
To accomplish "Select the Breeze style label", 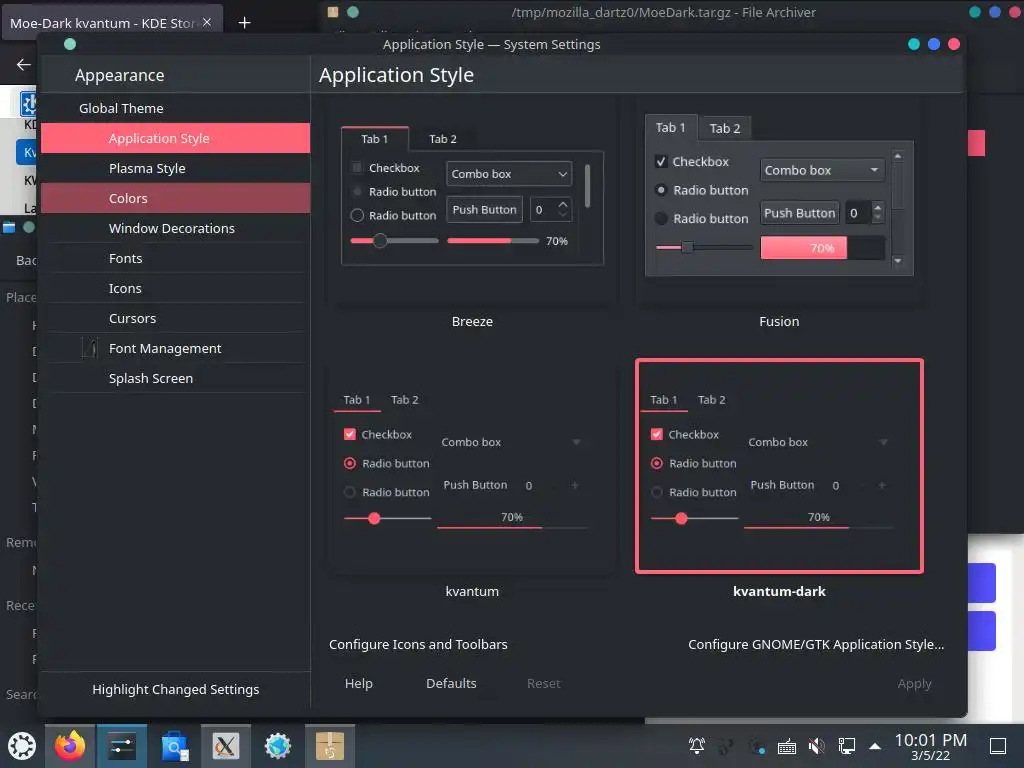I will 472,321.
